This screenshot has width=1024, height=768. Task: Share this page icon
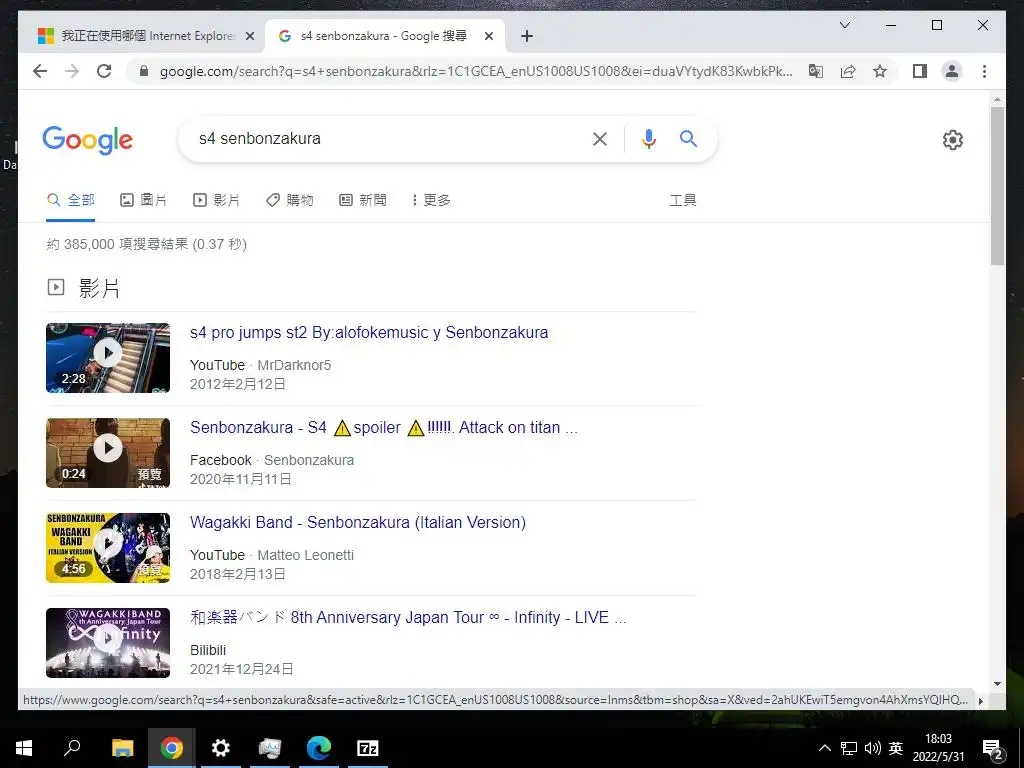pyautogui.click(x=848, y=71)
